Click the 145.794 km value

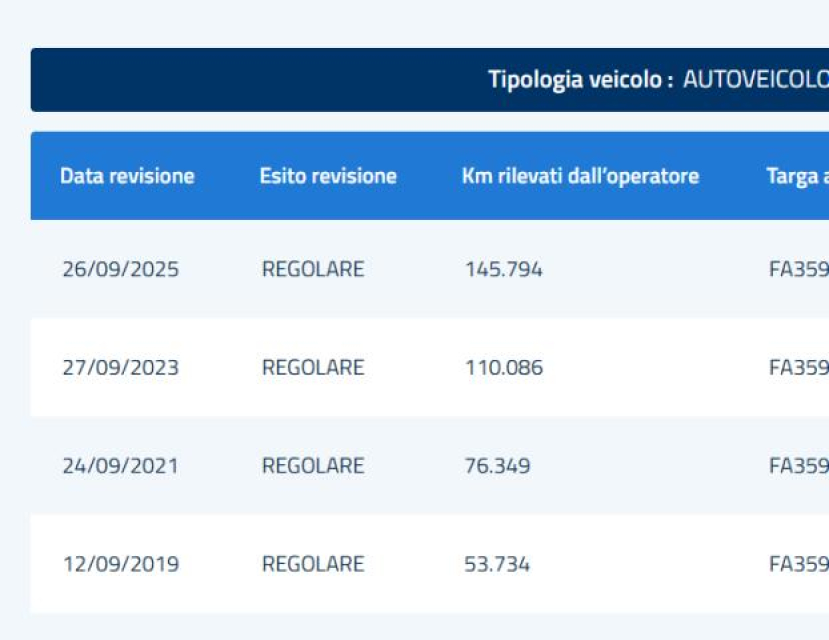click(503, 270)
